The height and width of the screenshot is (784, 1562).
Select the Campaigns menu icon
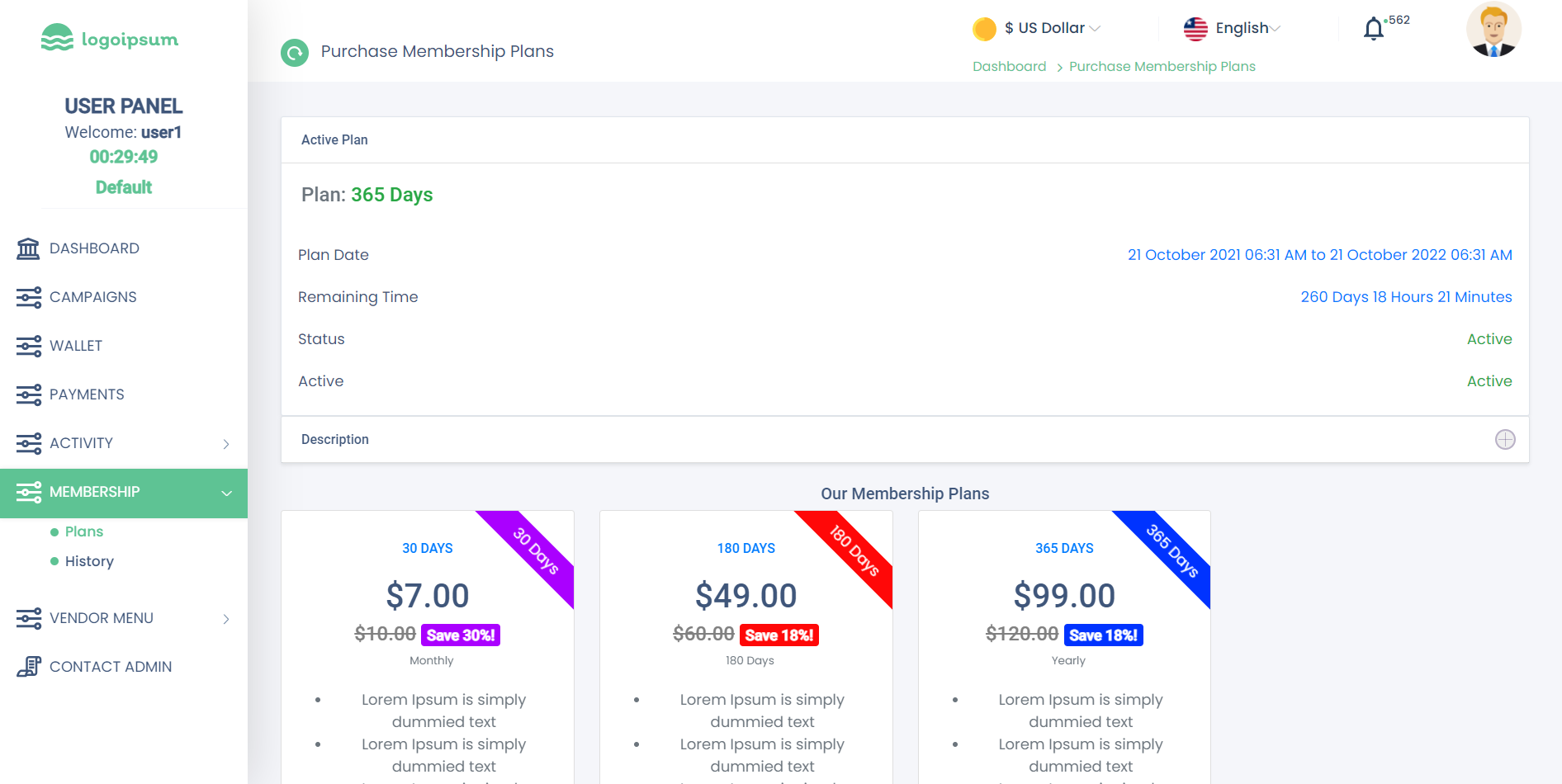pyautogui.click(x=28, y=296)
